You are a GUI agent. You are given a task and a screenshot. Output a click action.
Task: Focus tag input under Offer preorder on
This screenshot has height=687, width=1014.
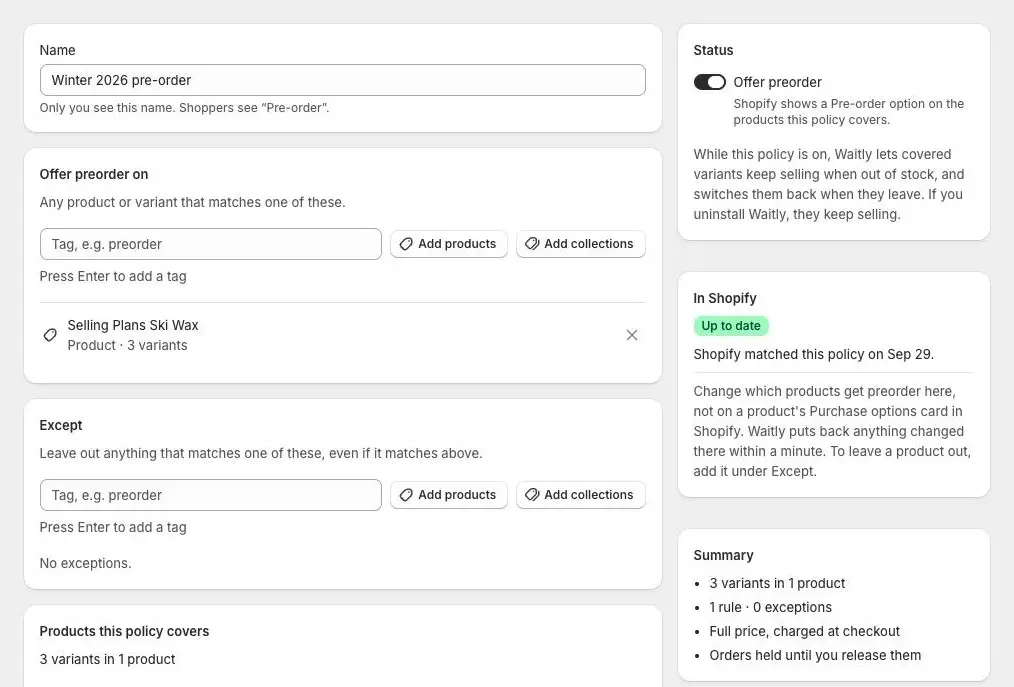[x=210, y=244]
